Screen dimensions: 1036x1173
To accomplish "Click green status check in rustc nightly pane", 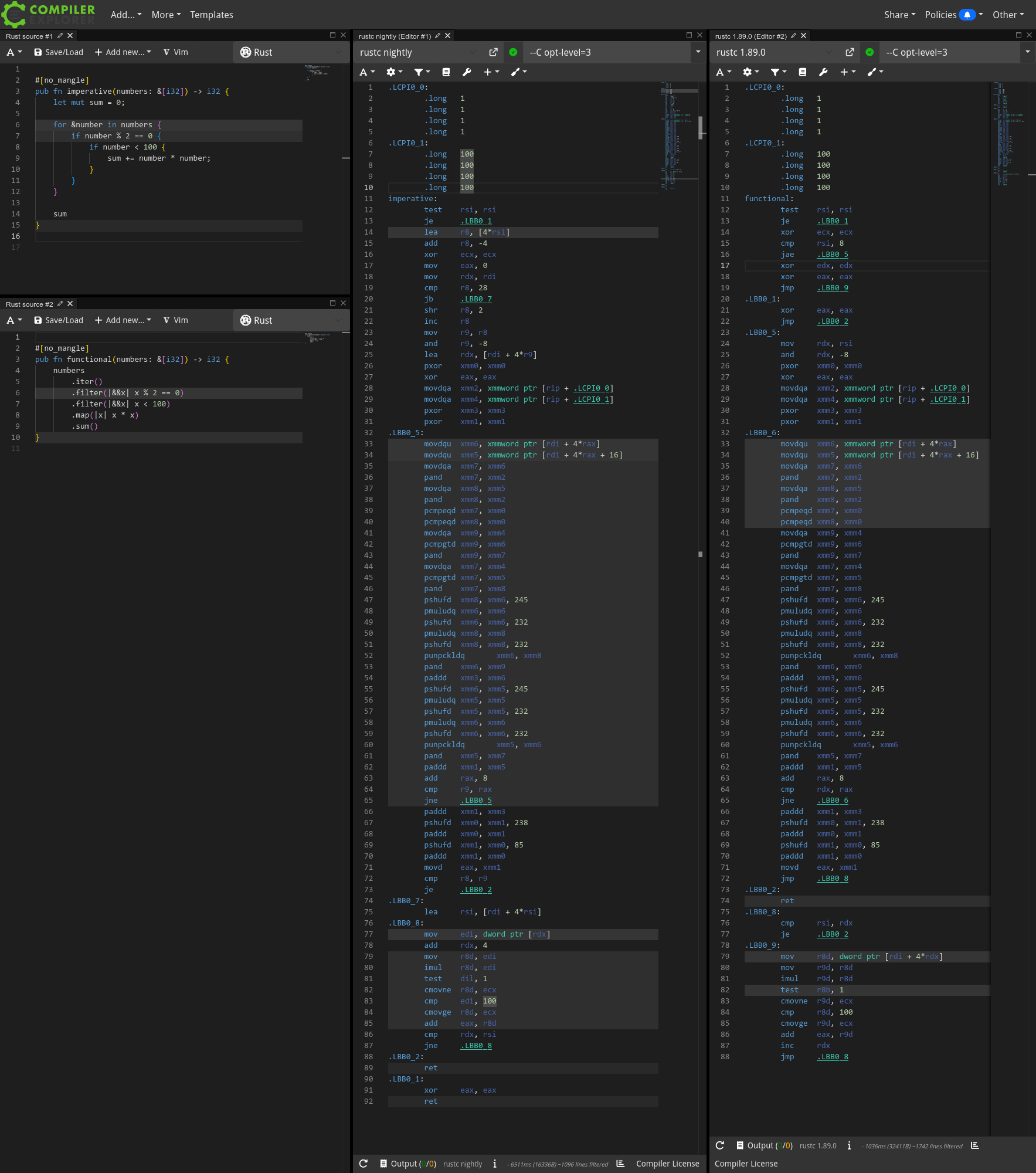I will [x=513, y=52].
